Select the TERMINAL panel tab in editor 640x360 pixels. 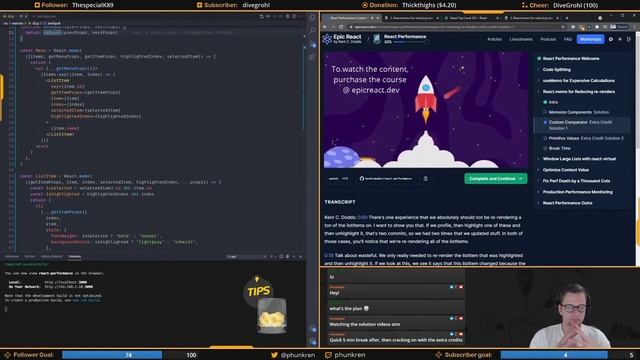[75, 257]
